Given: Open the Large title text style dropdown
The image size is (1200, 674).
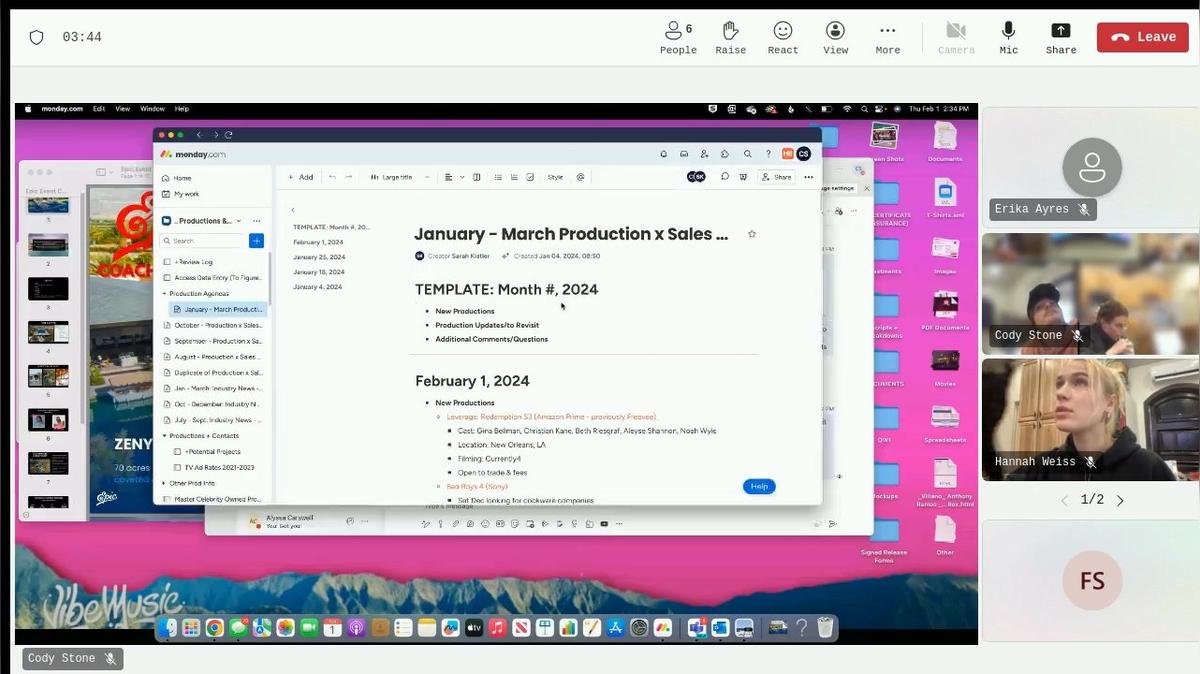Looking at the screenshot, I should pyautogui.click(x=399, y=177).
